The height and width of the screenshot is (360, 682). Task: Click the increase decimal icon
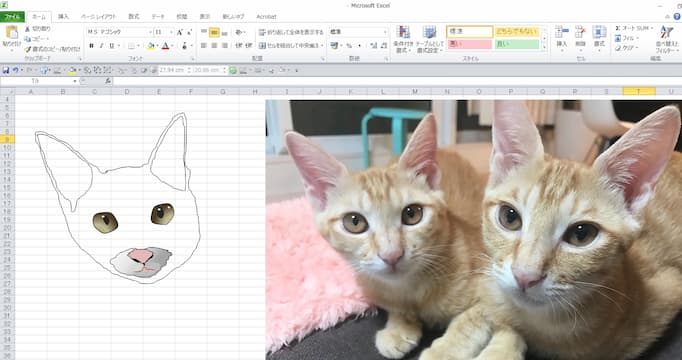[374, 46]
